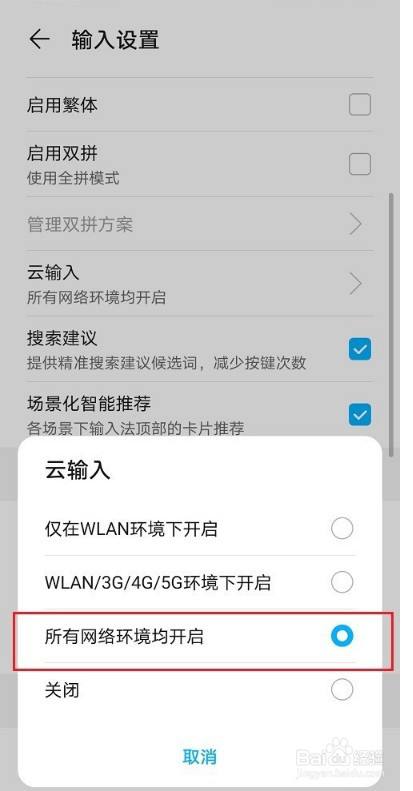Screen dimensions: 413x791
Task: Select 仅在WLAN环境下开启 radio button
Action: click(x=342, y=529)
